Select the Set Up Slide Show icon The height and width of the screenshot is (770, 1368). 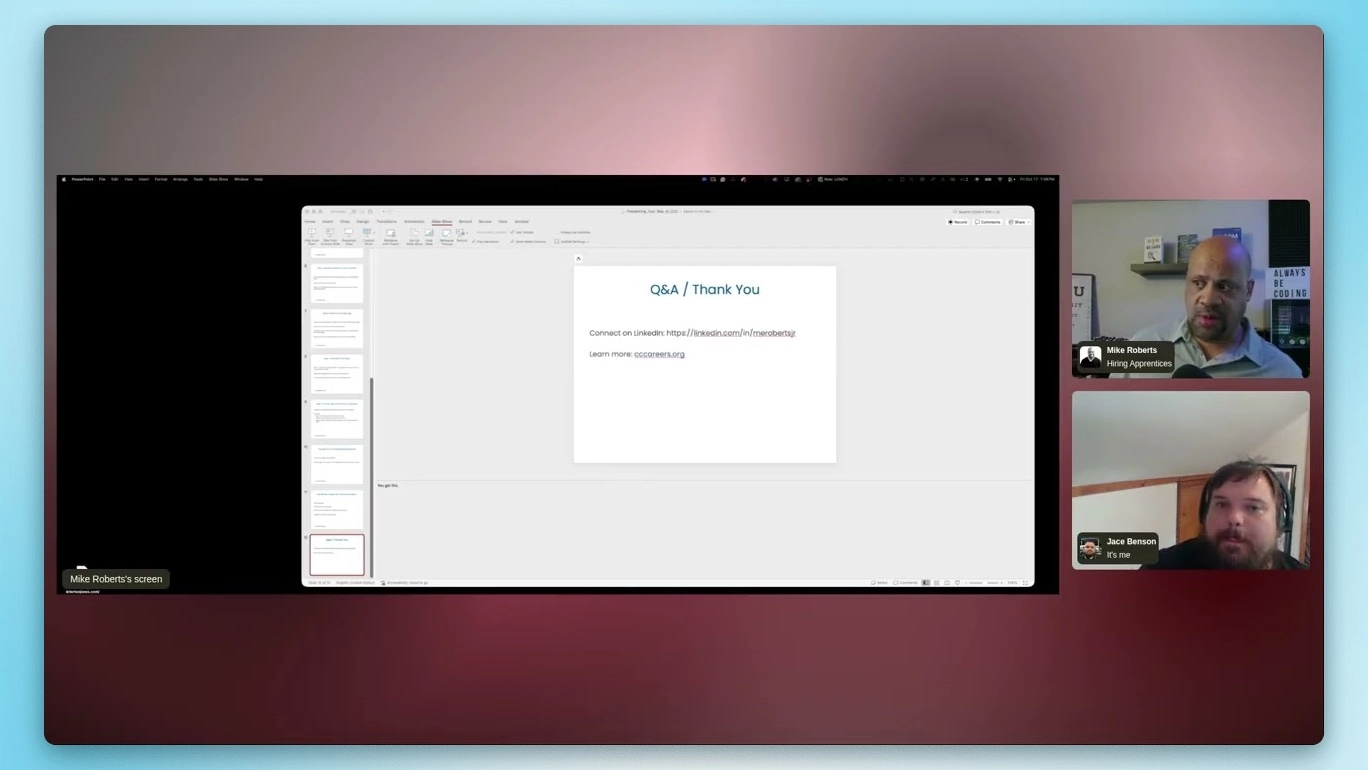(x=415, y=234)
